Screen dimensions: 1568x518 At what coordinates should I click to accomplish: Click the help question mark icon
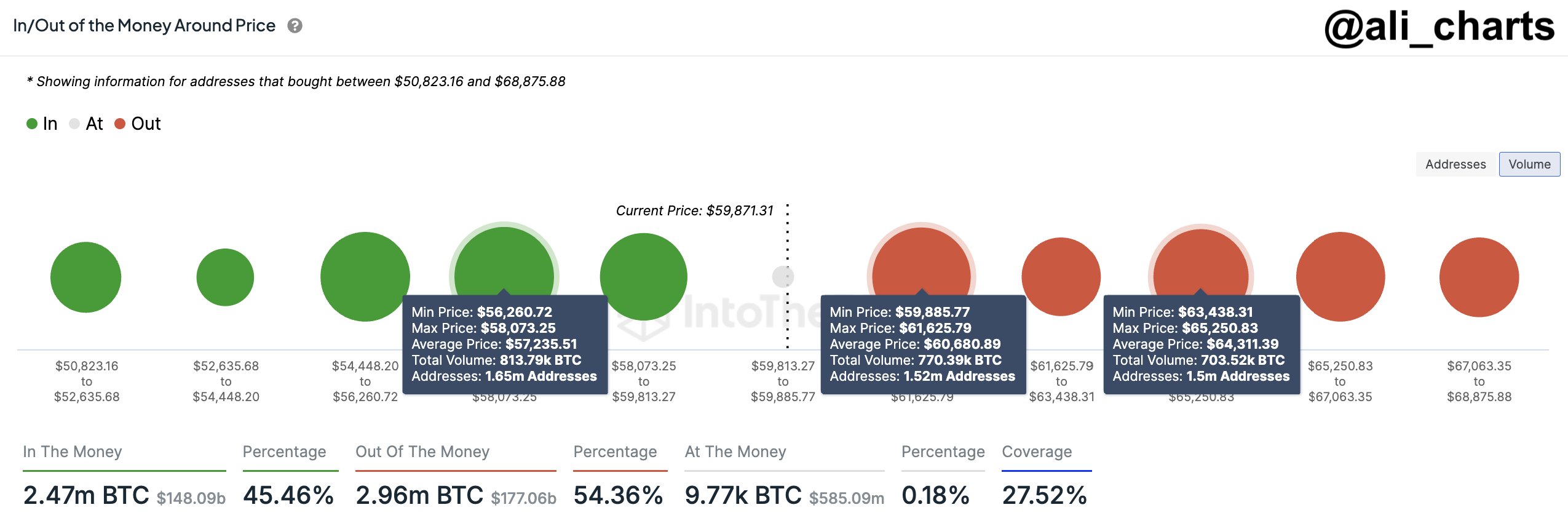pos(295,26)
